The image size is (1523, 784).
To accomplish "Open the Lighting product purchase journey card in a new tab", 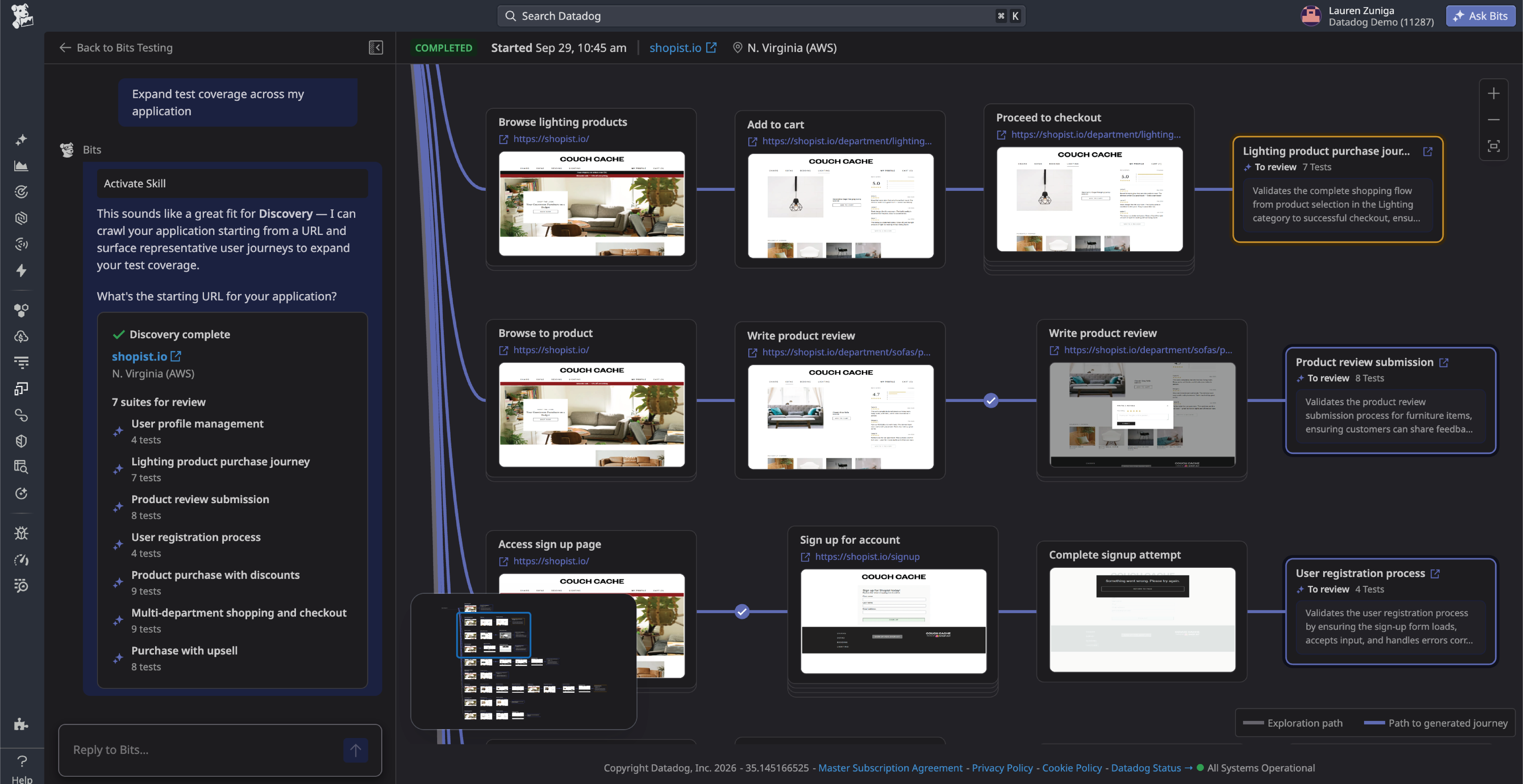I will (1428, 151).
